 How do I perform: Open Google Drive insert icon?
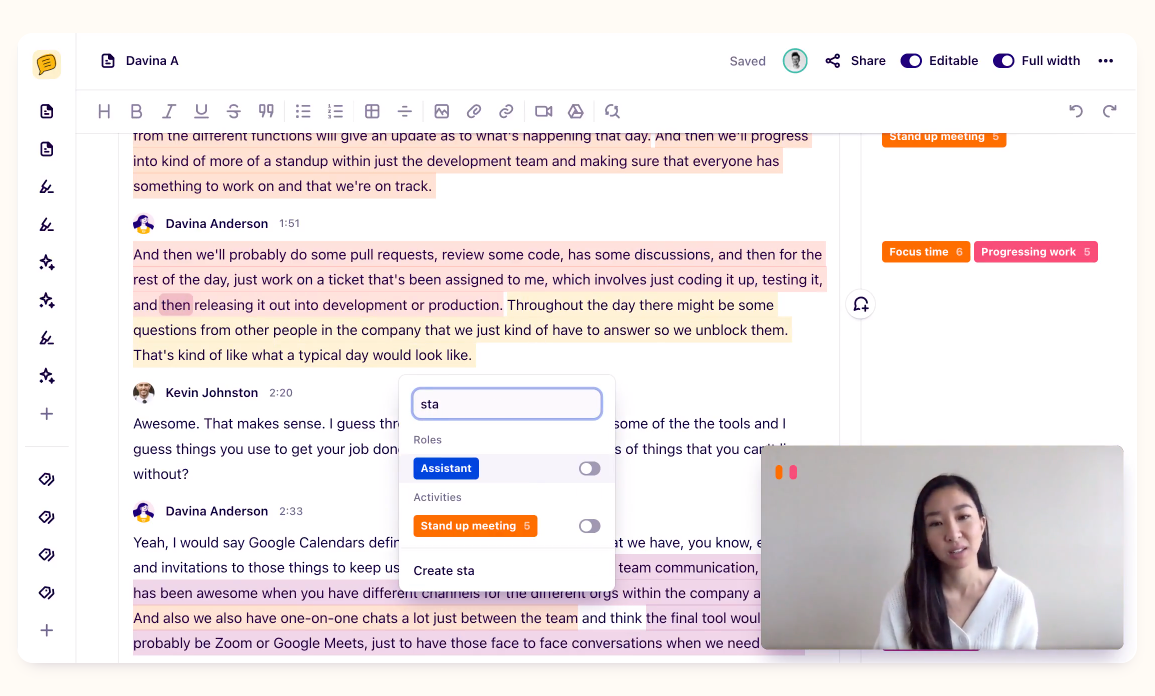576,111
